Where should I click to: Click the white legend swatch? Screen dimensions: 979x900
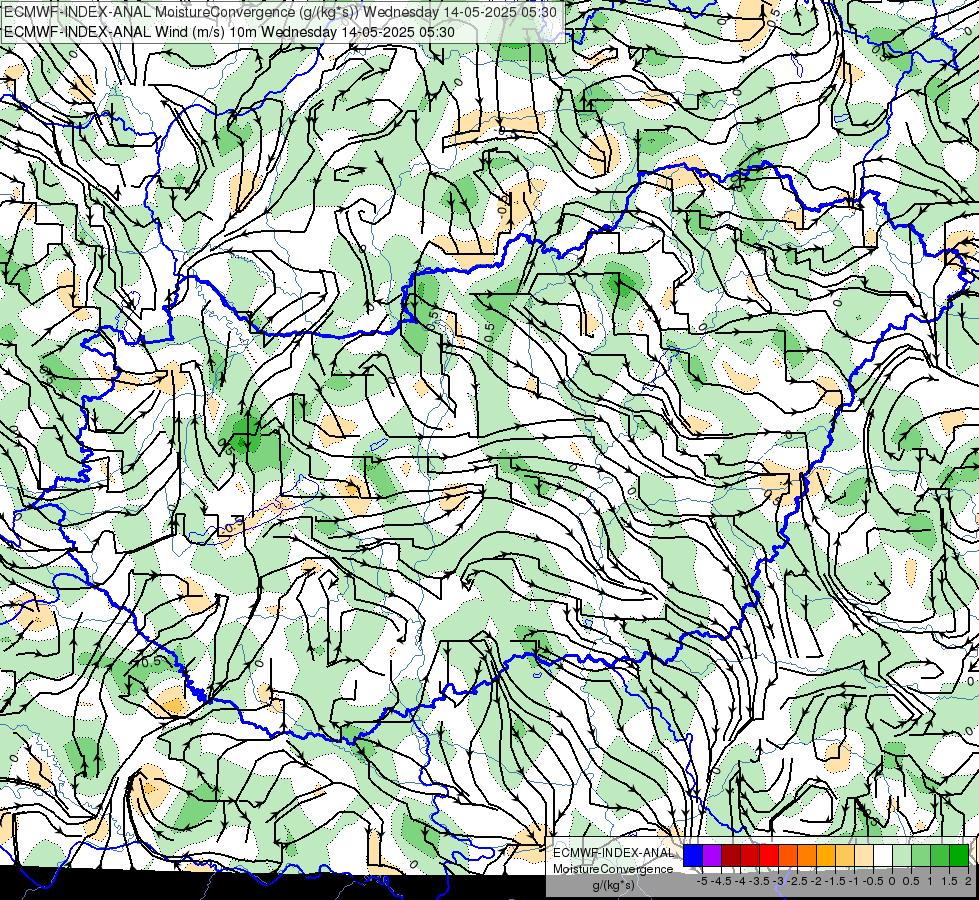click(883, 855)
